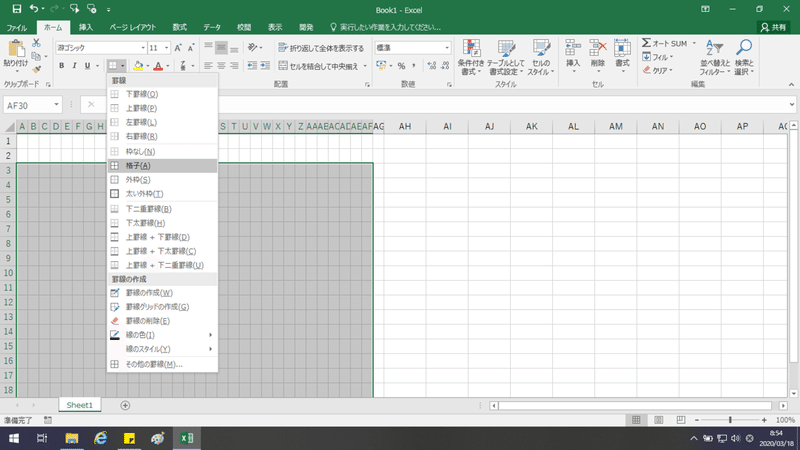Align text right
Image resolution: width=800 pixels, height=450 pixels.
coord(234,66)
